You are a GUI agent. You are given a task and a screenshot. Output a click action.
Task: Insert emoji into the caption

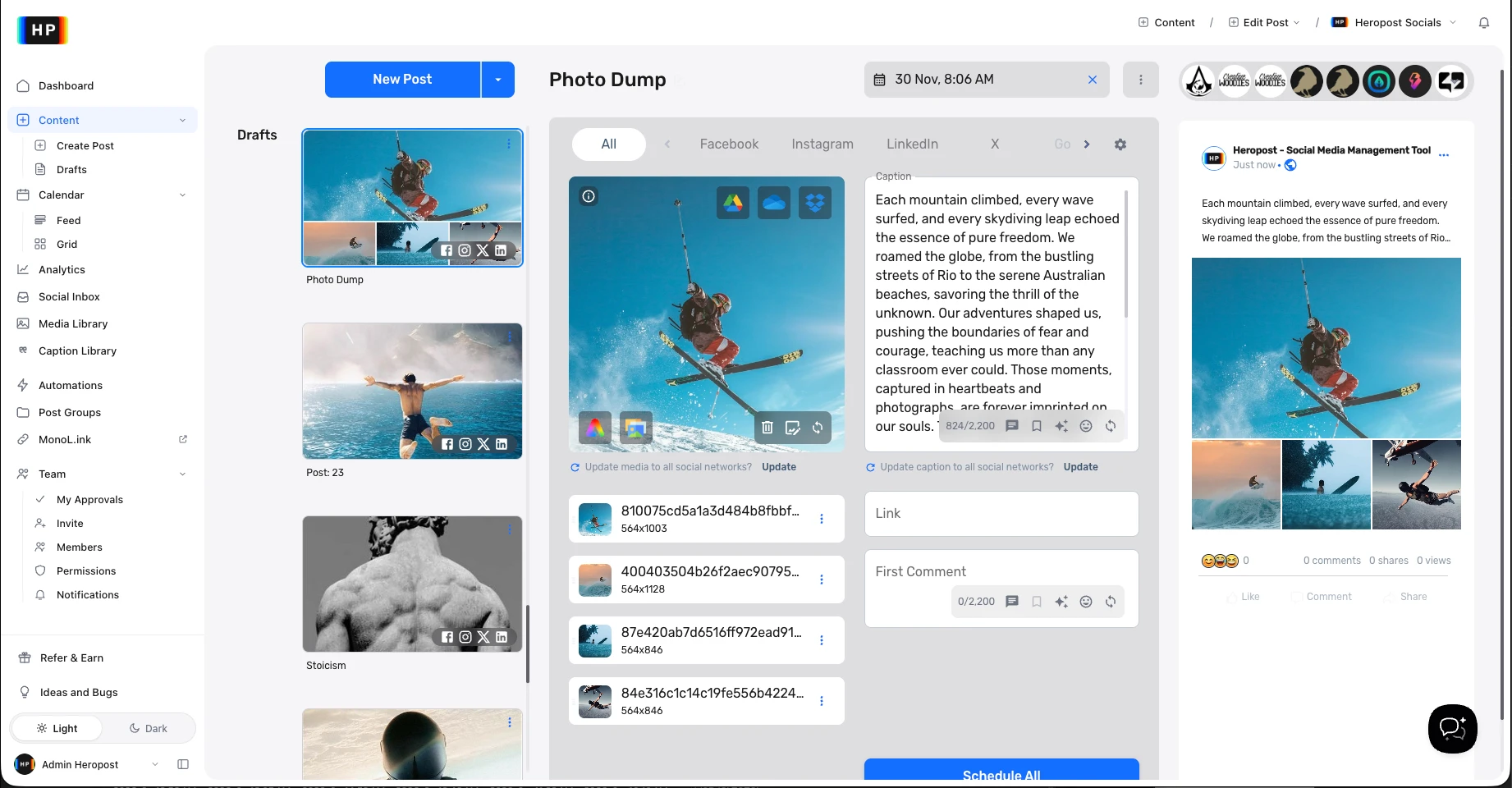(1086, 426)
